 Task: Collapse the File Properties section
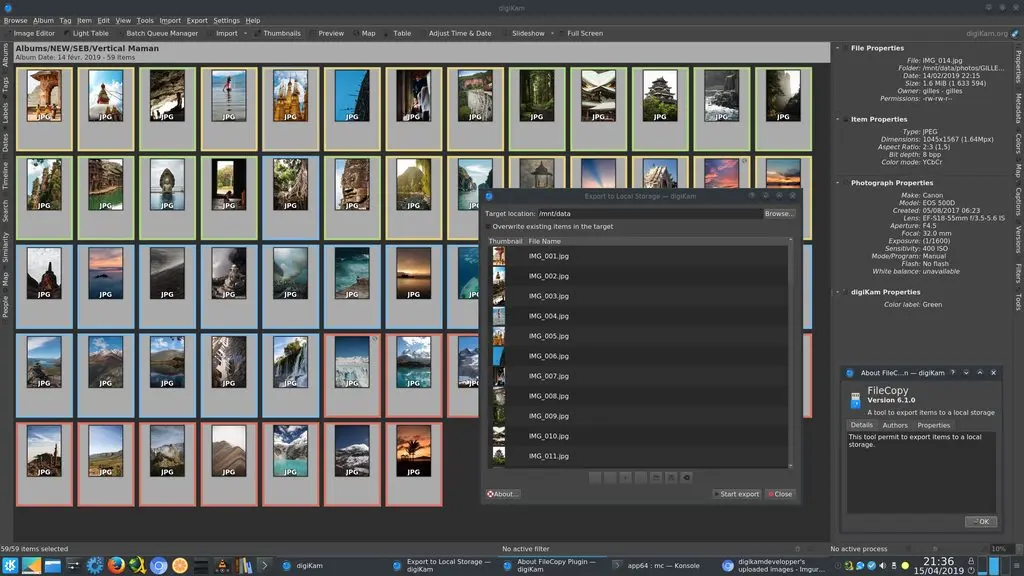coord(839,48)
